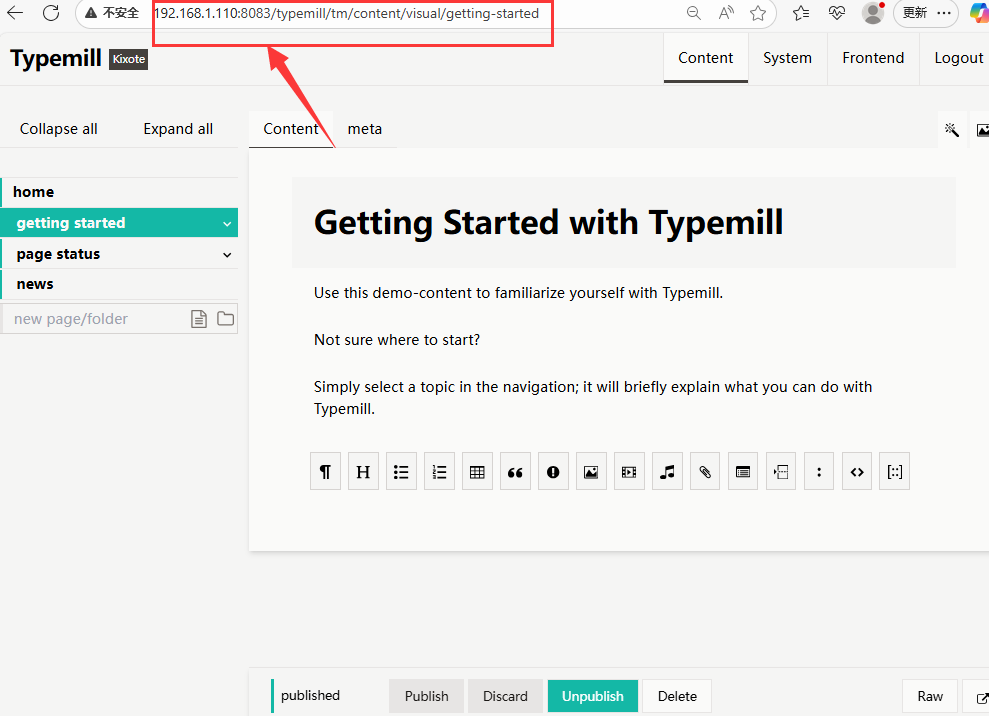The width and height of the screenshot is (989, 716).
Task: Edit the paragraph starting 'Simply select a topic'
Action: [x=593, y=397]
